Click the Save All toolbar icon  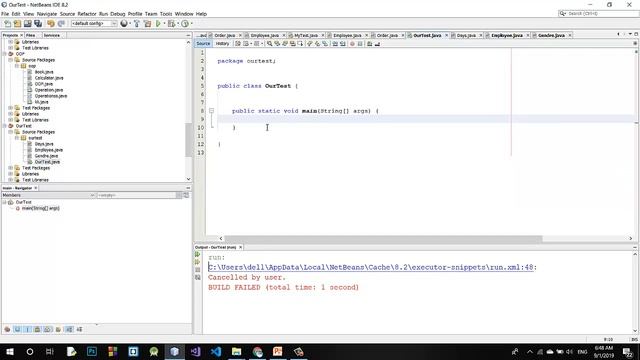click(x=38, y=24)
